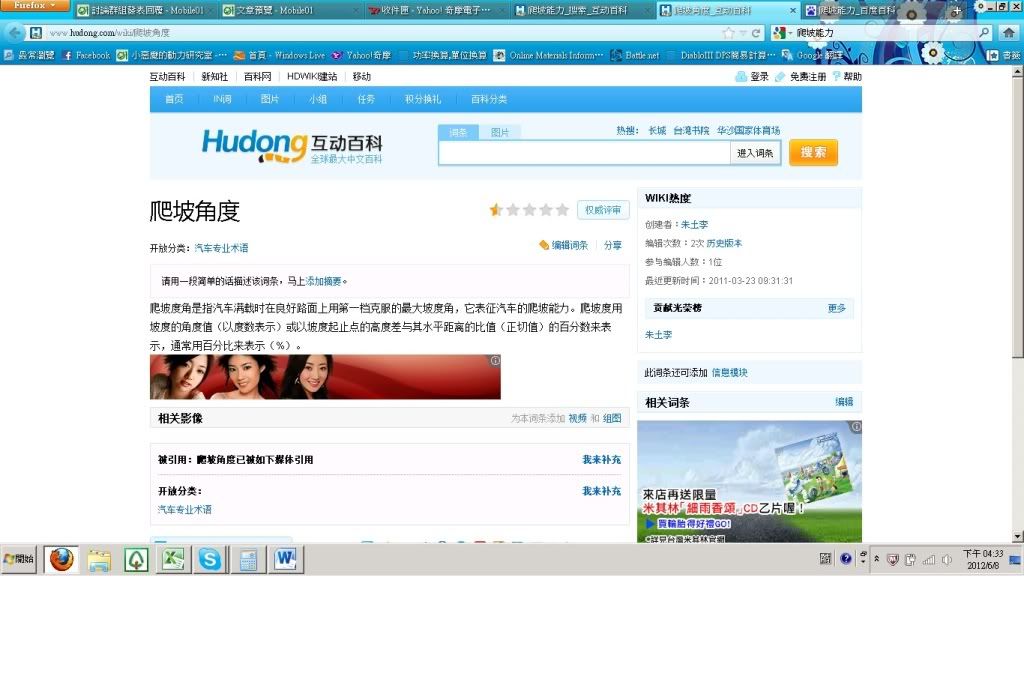Expand hidden system tray icons

coord(876,559)
